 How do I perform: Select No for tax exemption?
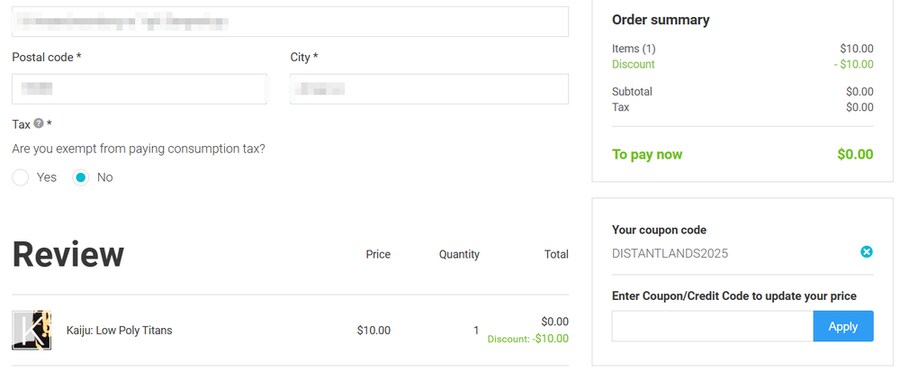(81, 178)
